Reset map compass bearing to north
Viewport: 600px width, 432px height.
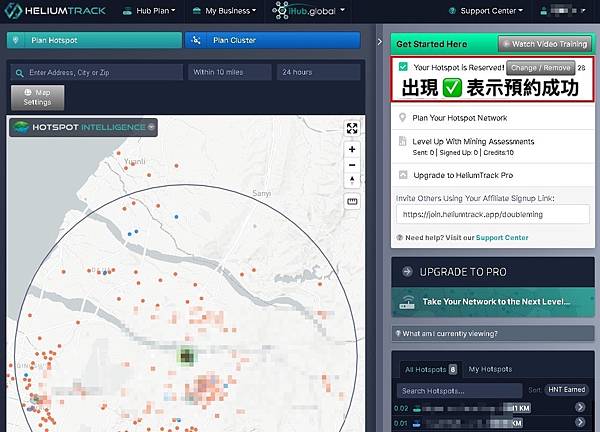point(352,180)
